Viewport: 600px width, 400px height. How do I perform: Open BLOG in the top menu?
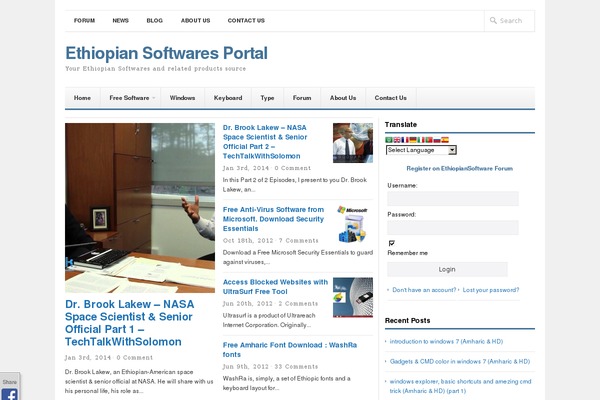coord(155,21)
